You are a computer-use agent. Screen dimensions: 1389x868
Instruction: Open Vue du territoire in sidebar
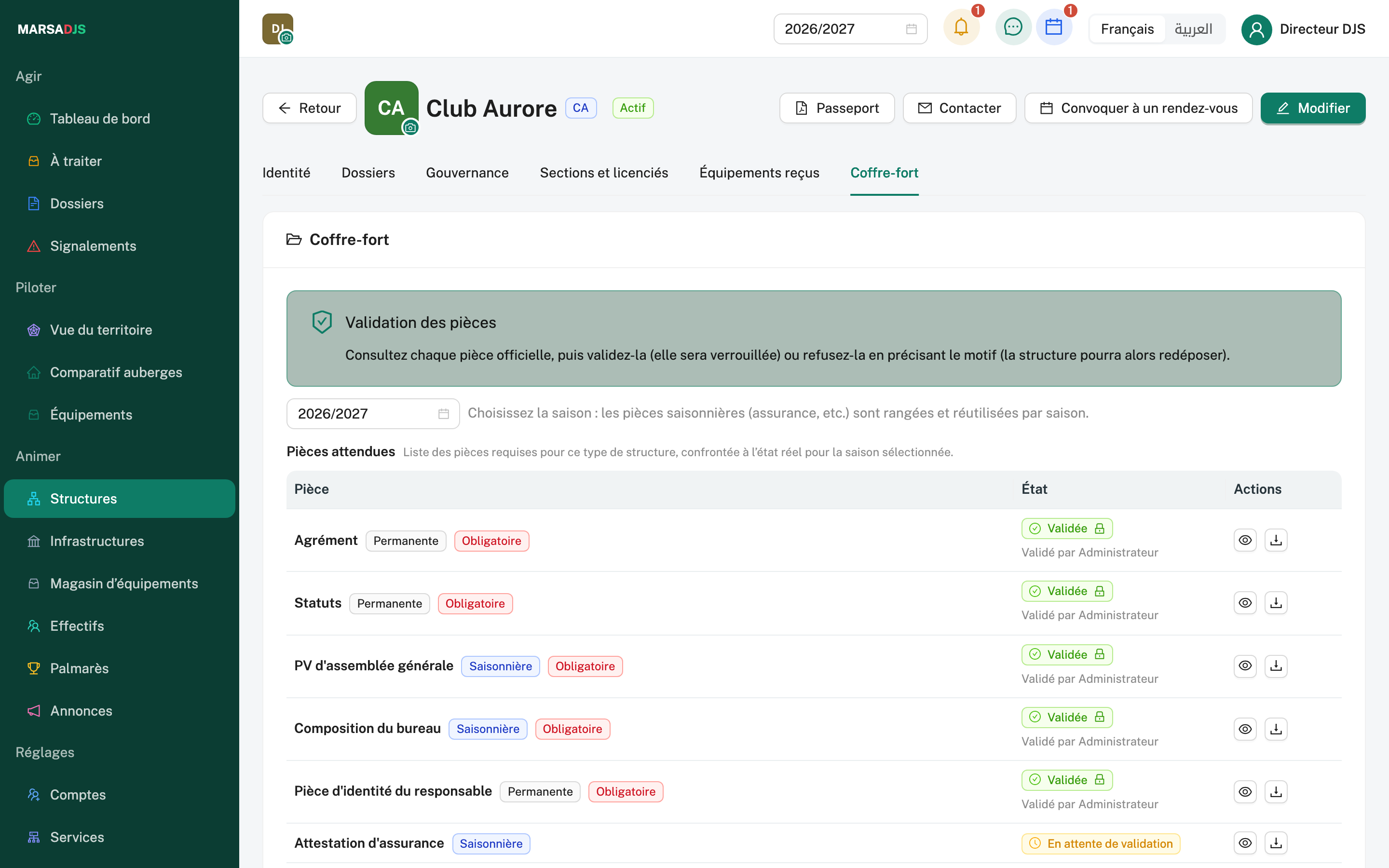[x=120, y=330]
